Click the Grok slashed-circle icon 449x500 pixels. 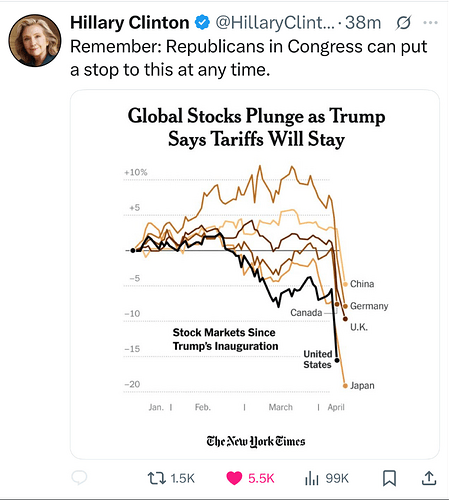pos(403,23)
